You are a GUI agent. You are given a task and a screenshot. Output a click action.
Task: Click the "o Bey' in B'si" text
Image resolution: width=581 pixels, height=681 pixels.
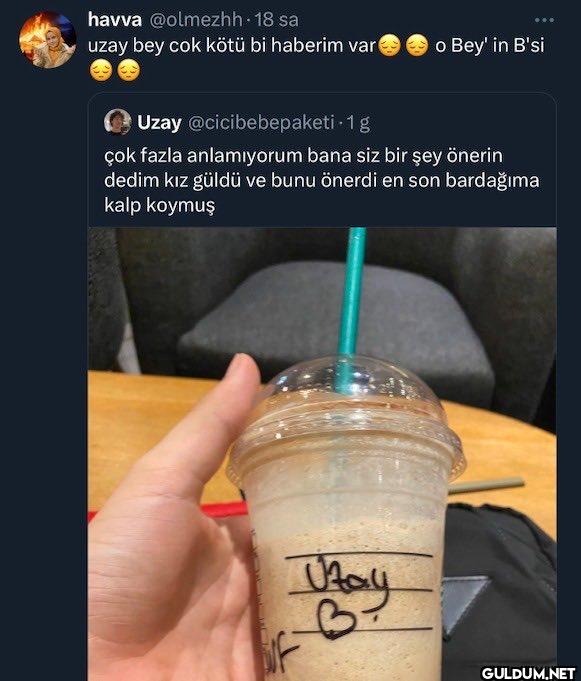coord(489,46)
